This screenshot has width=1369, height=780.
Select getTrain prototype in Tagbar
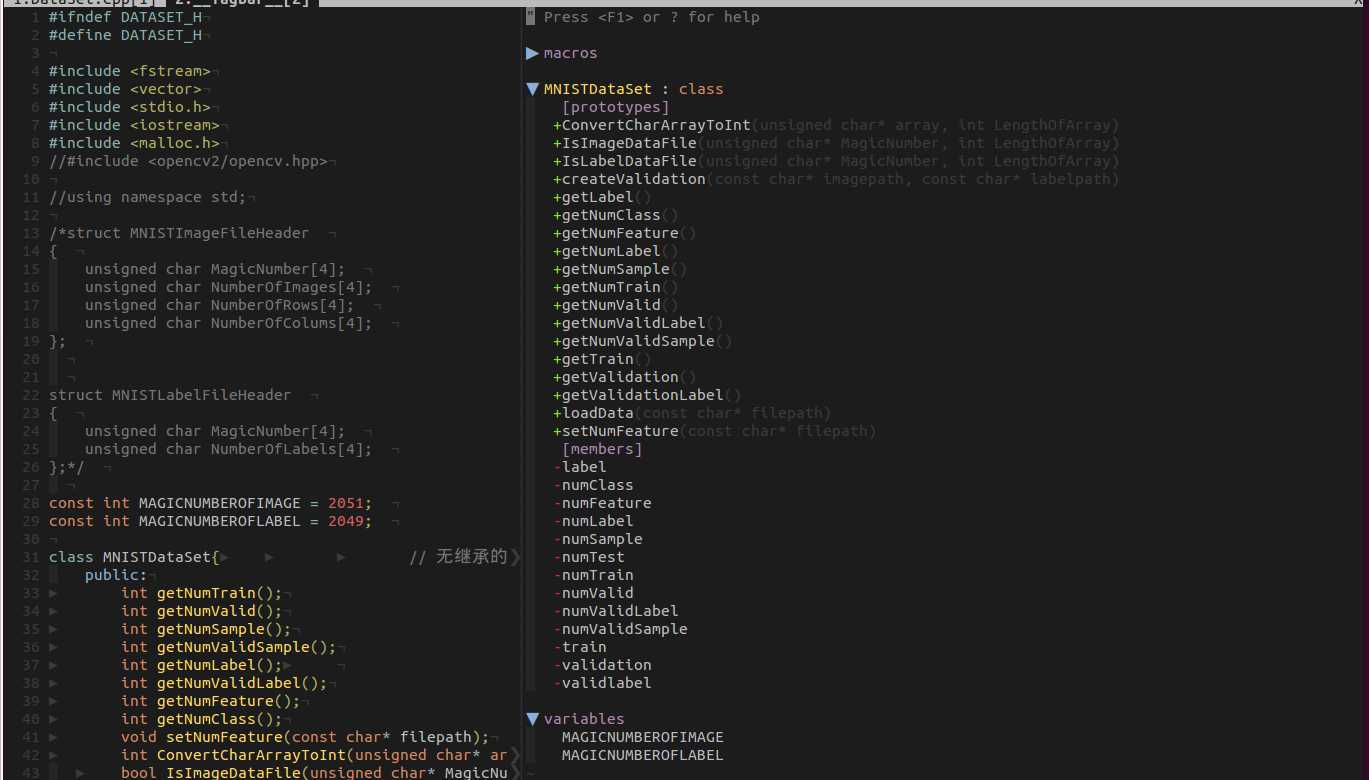597,359
